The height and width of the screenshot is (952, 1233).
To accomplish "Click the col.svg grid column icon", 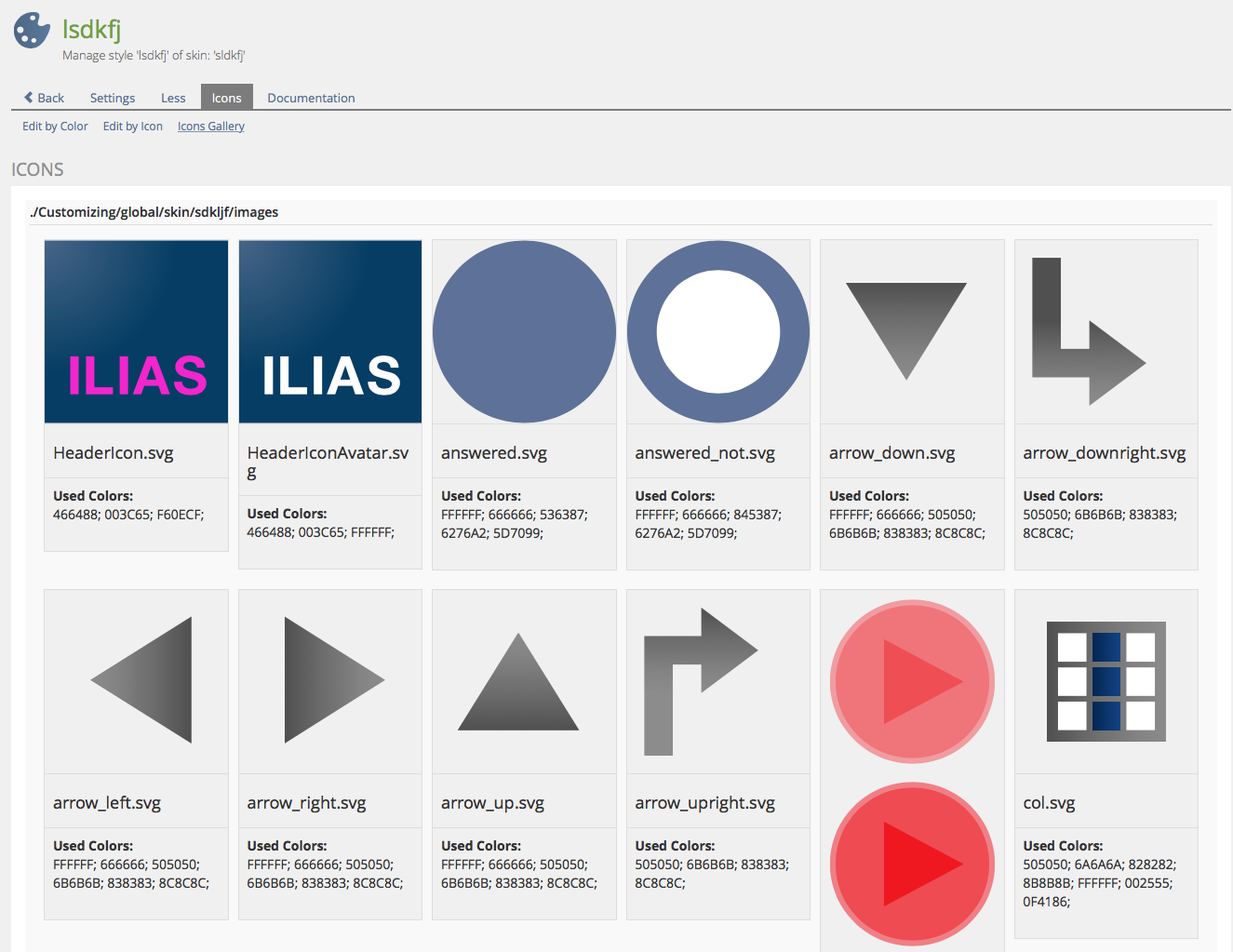I will click(x=1106, y=681).
